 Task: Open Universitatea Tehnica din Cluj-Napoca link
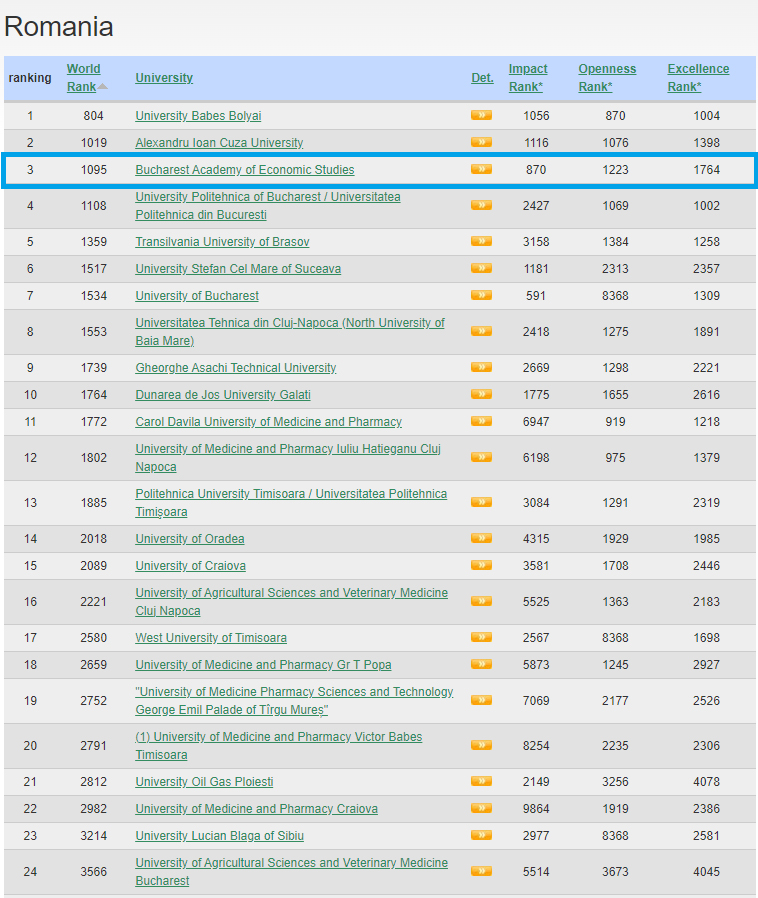click(290, 332)
